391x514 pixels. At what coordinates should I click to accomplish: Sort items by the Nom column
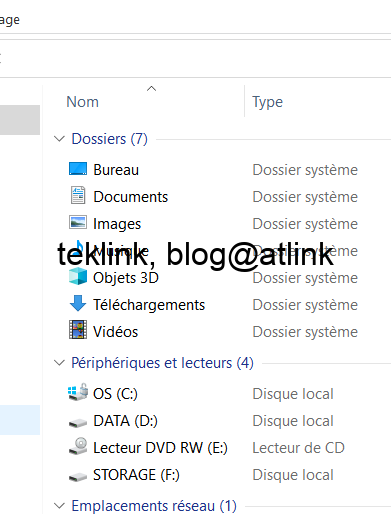tap(82, 102)
